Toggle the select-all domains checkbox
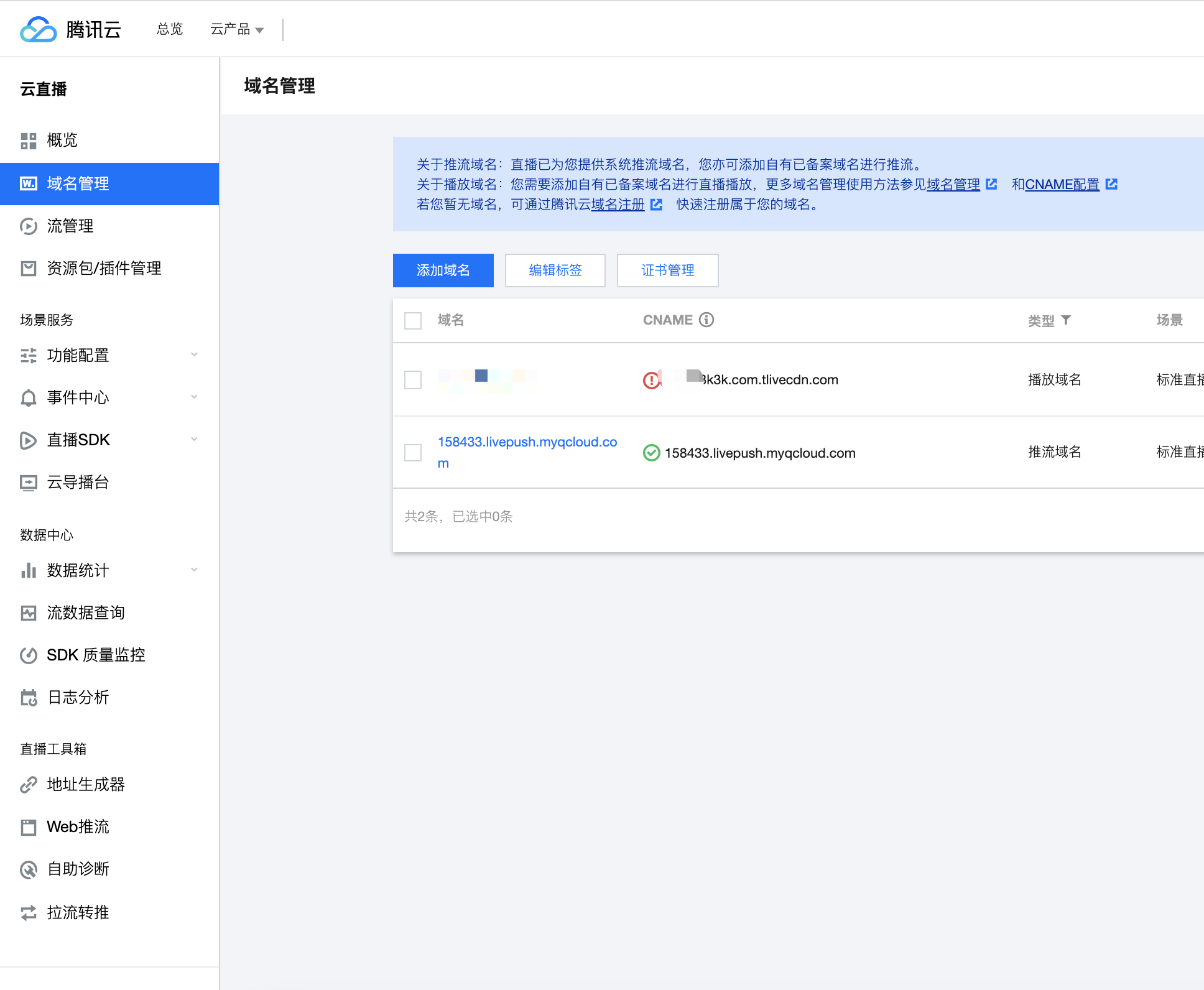 [413, 321]
